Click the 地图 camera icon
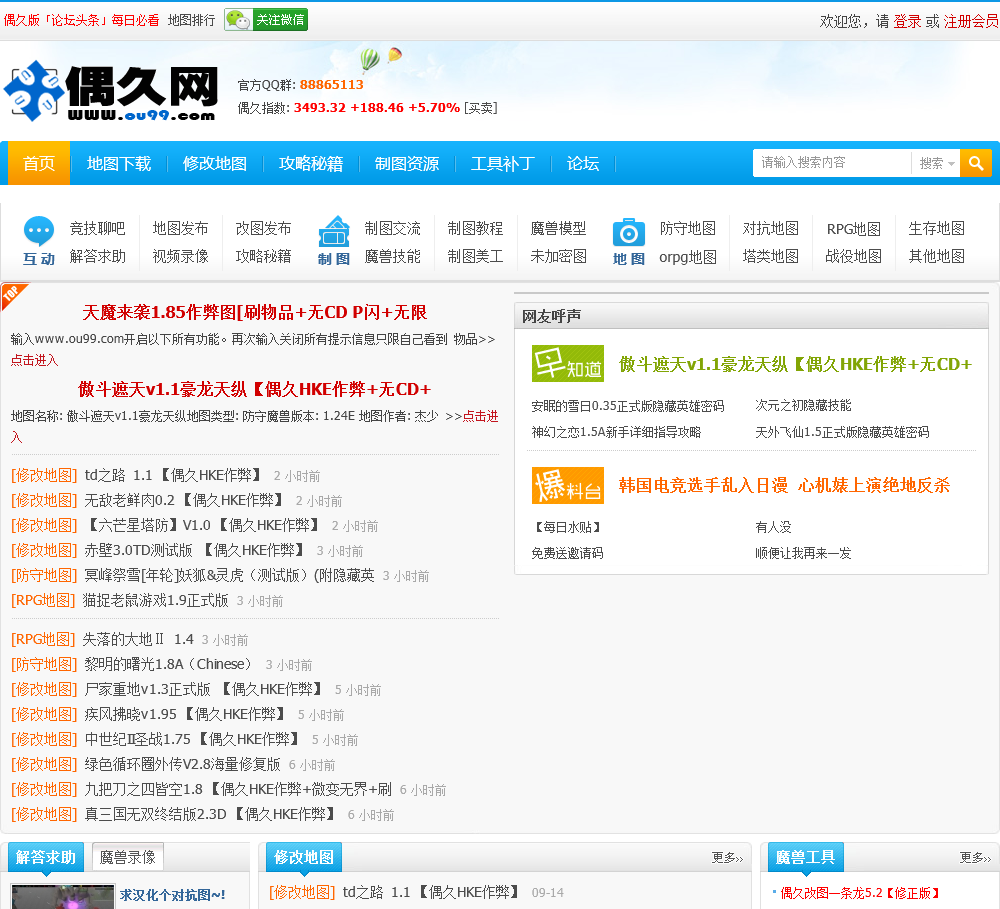The height and width of the screenshot is (909, 1000). click(x=629, y=233)
